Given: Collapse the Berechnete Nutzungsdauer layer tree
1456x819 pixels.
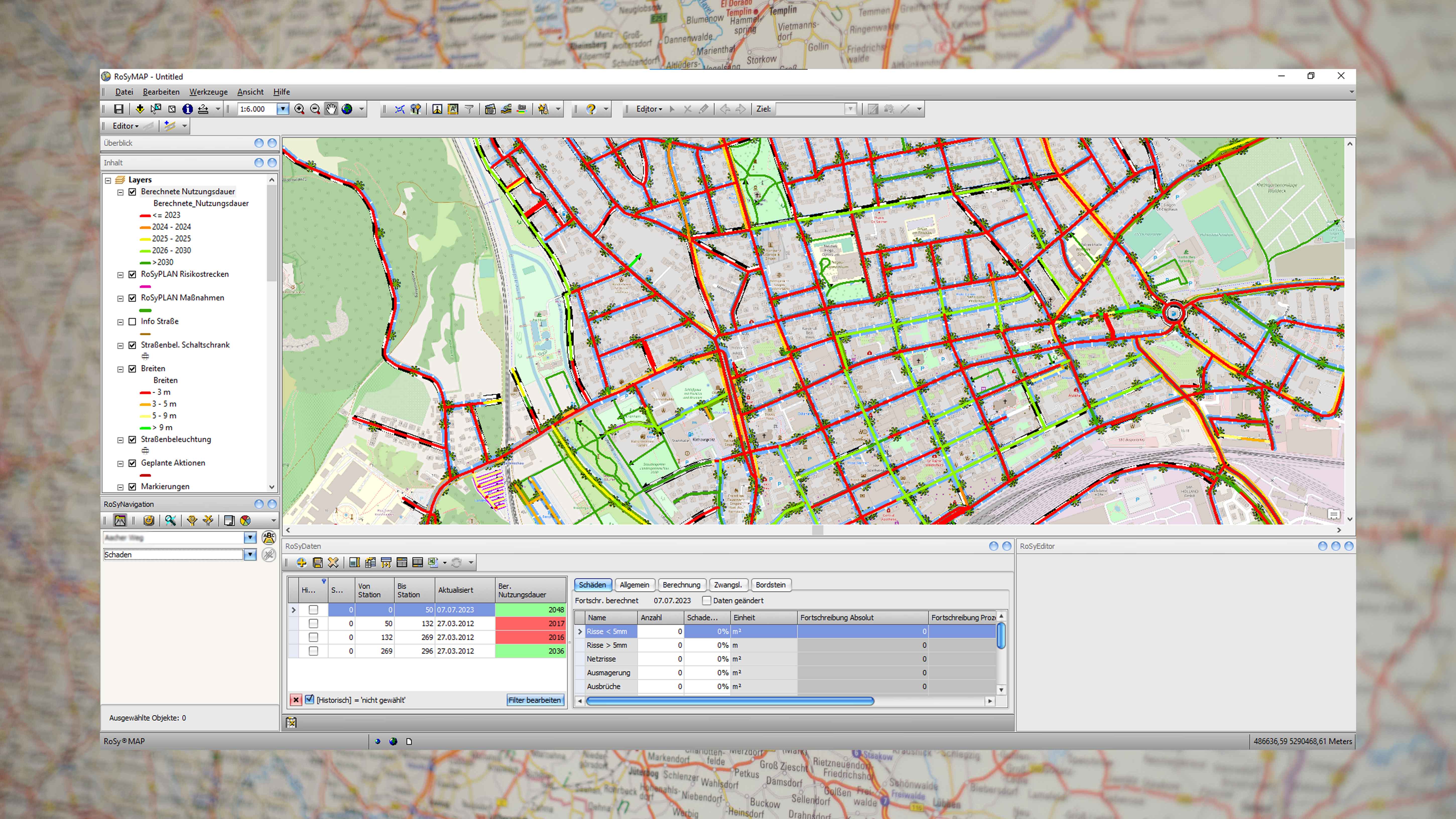Looking at the screenshot, I should pos(120,192).
